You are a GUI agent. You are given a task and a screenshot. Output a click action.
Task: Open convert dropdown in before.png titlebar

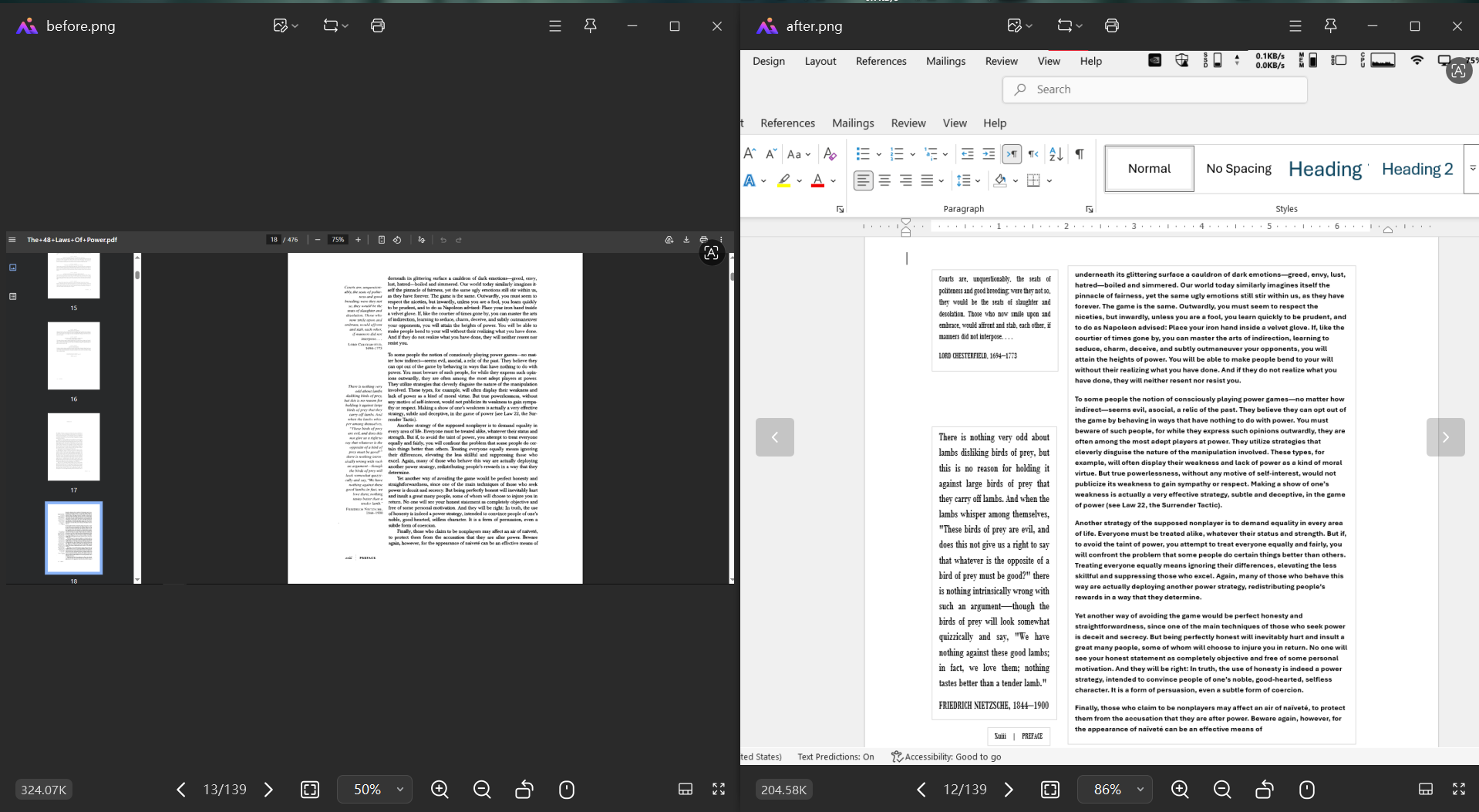[336, 25]
